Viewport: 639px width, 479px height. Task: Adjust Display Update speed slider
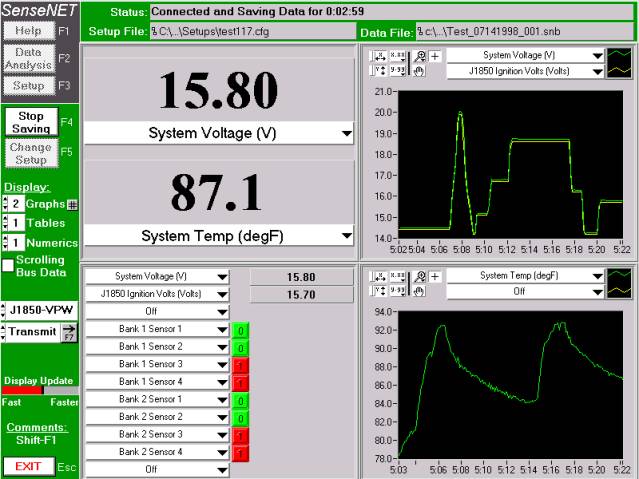[x=40, y=391]
